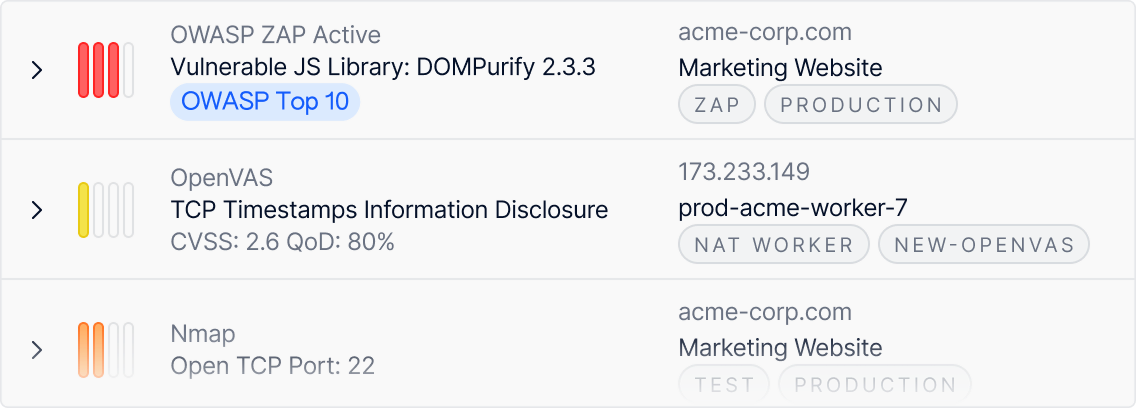The height and width of the screenshot is (408, 1136).
Task: Select the ZAP tag
Action: (716, 105)
